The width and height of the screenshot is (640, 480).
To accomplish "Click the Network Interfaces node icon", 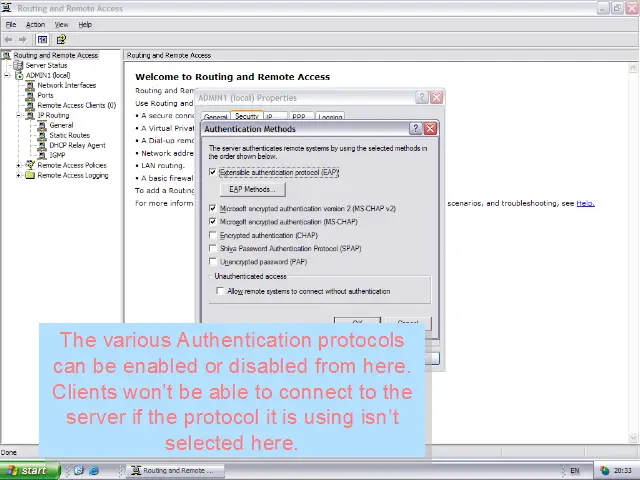I will click(x=30, y=85).
